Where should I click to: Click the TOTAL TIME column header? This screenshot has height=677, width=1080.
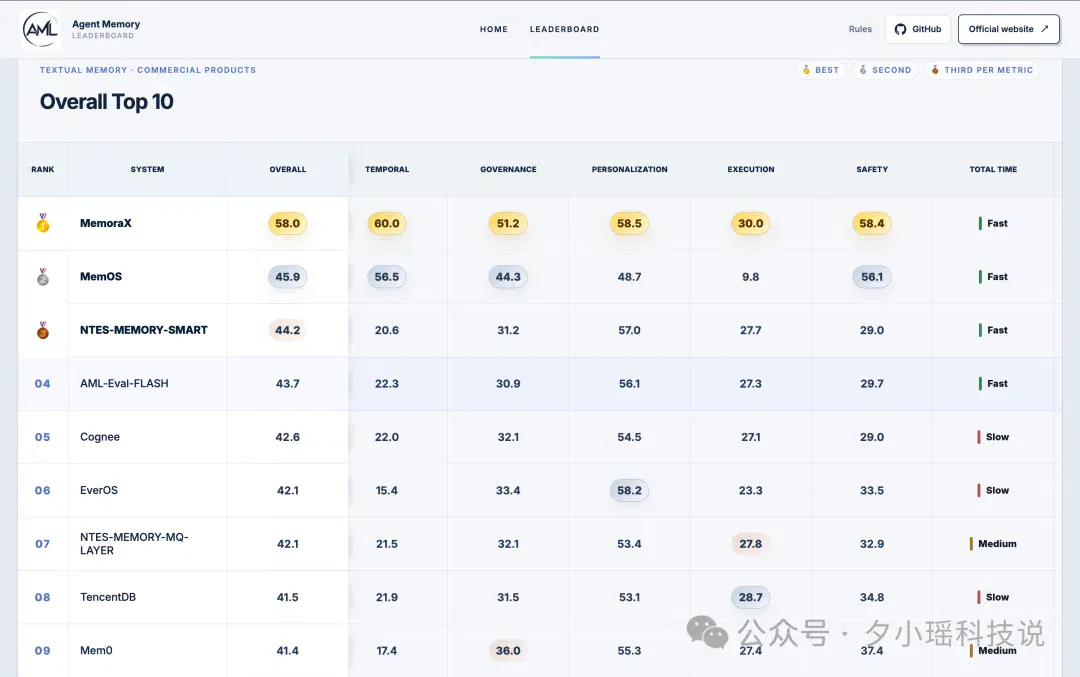coord(993,169)
